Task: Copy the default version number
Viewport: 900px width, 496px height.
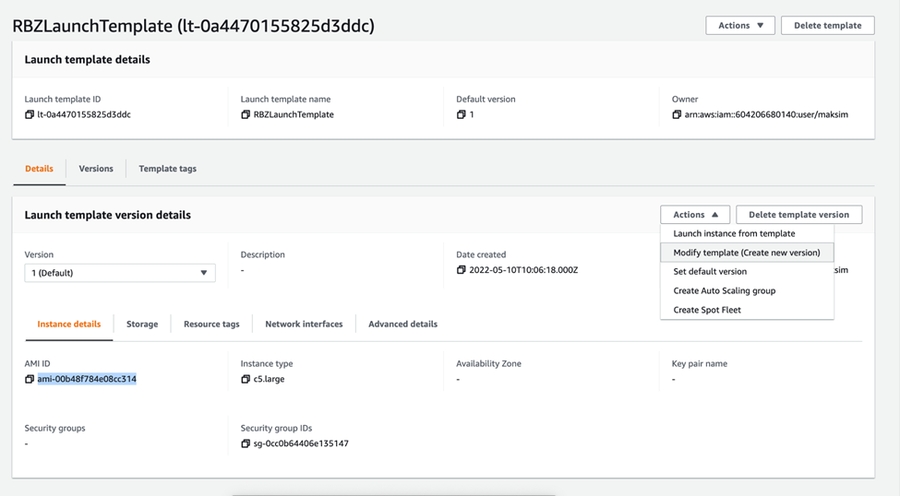Action: click(461, 115)
